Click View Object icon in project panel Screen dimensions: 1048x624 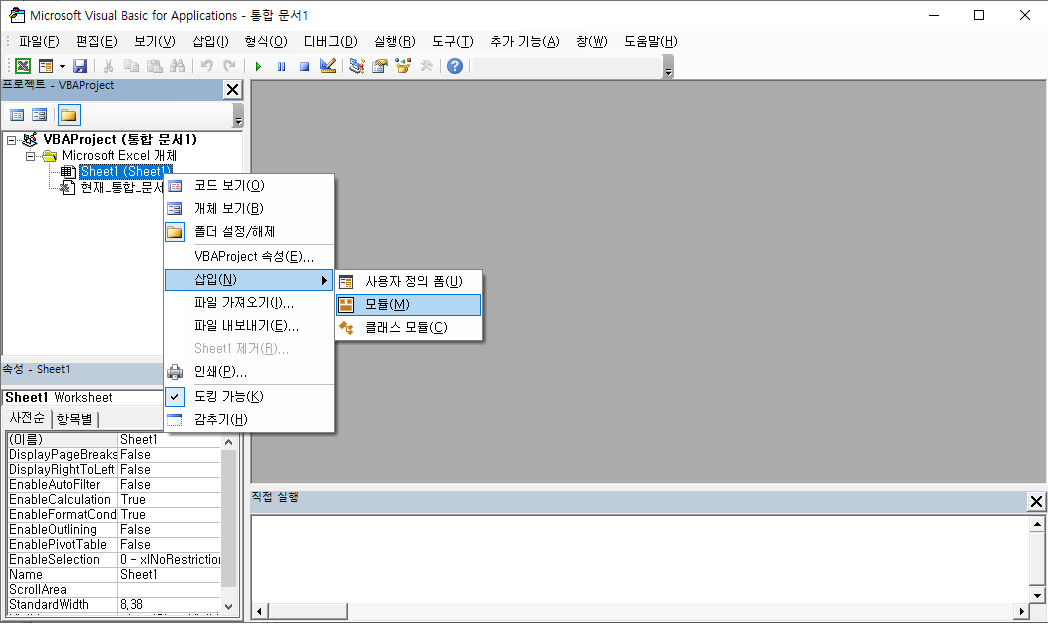pyautogui.click(x=39, y=116)
